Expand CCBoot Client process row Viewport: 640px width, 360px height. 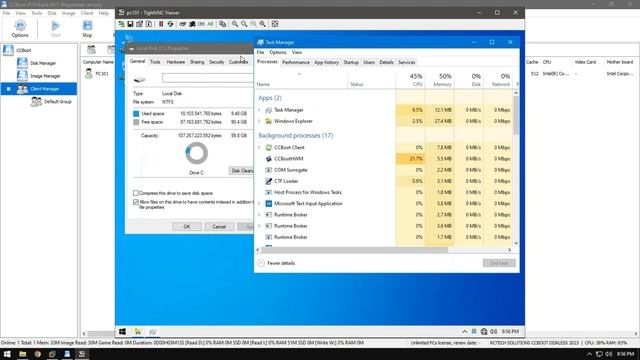pos(259,147)
